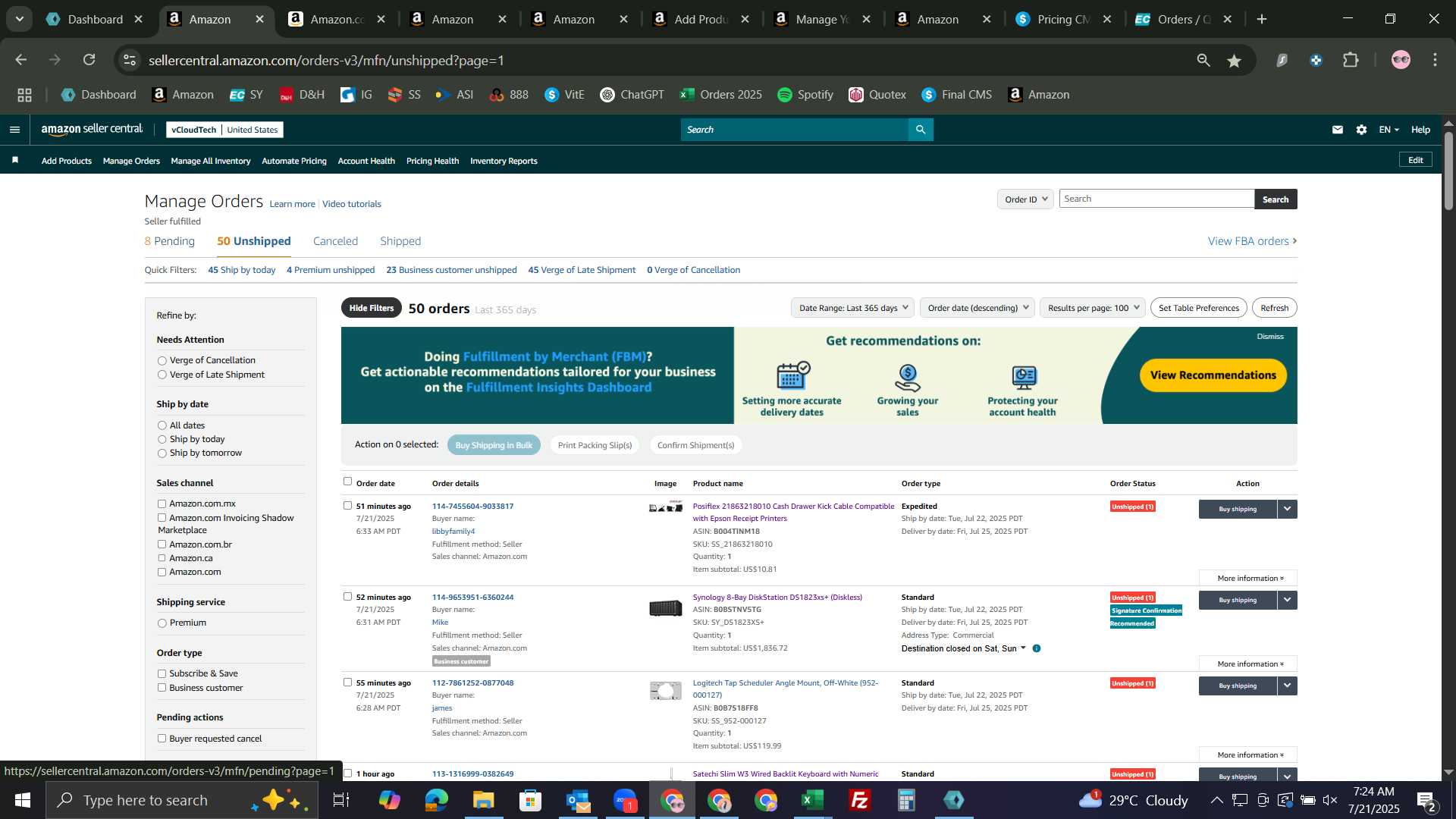The image size is (1456, 819).
Task: Click the bookmark flag icon in nav bar
Action: coord(15,160)
